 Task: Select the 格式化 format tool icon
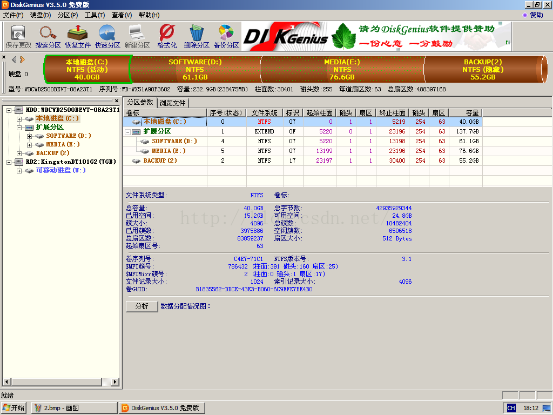pyautogui.click(x=166, y=36)
